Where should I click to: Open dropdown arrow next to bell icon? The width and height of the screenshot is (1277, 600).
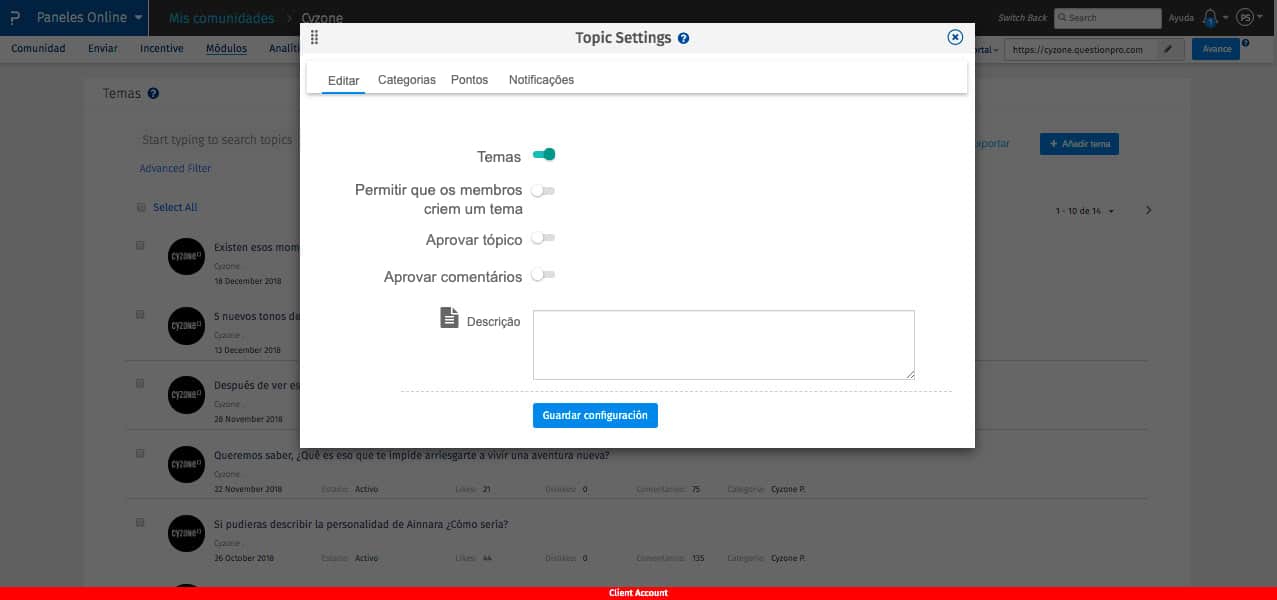(x=1226, y=19)
